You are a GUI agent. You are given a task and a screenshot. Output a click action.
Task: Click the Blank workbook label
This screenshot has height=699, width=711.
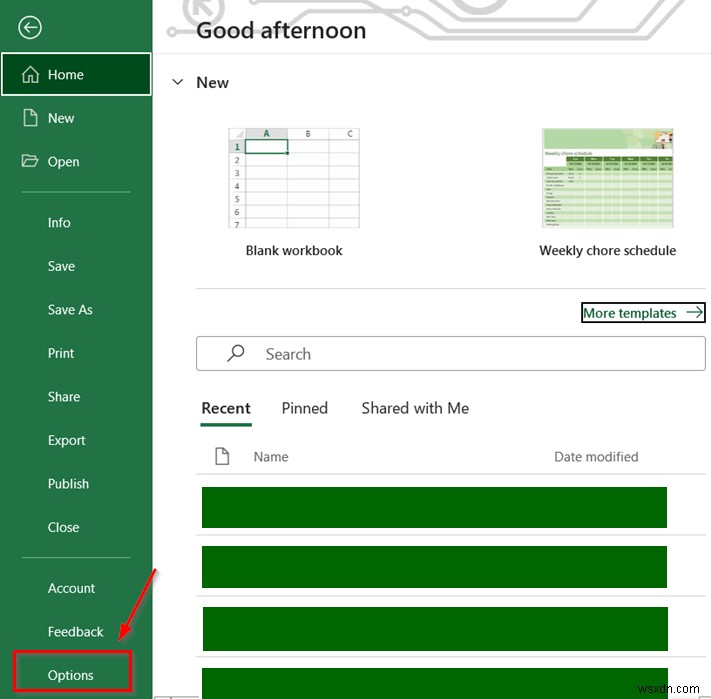tap(294, 250)
